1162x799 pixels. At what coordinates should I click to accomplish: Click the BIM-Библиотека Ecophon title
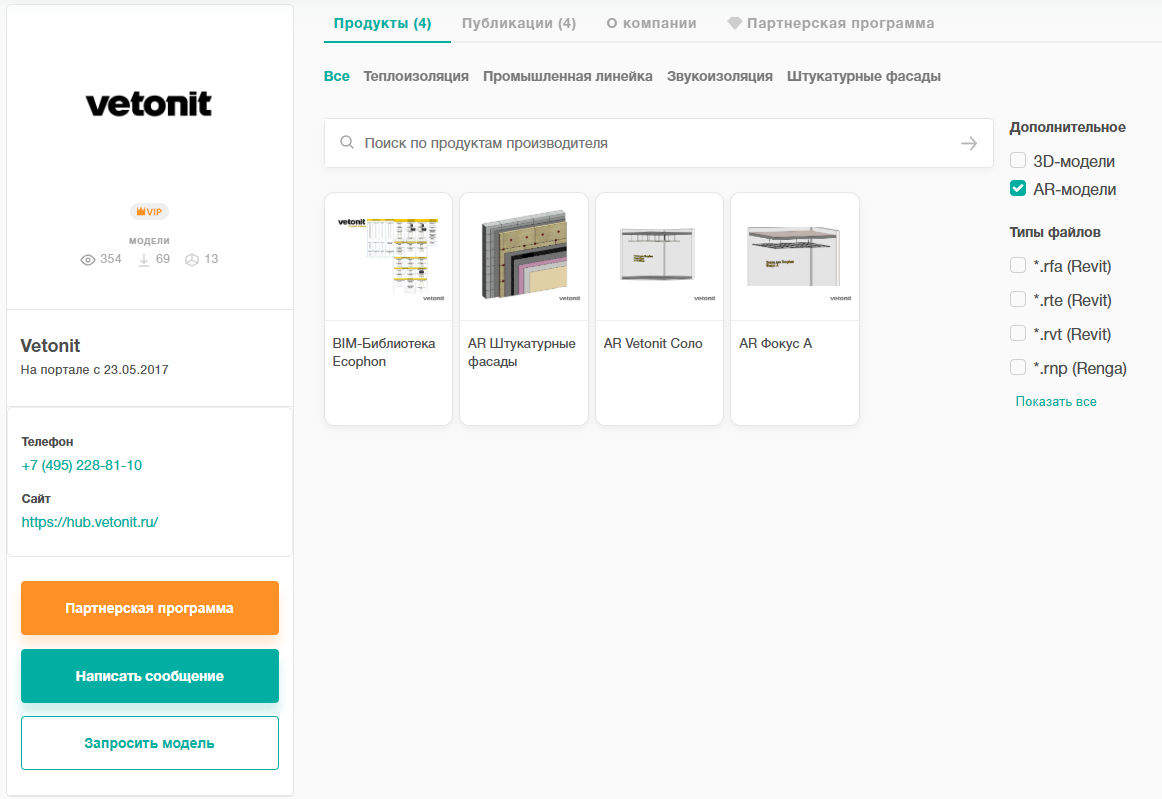click(x=384, y=352)
